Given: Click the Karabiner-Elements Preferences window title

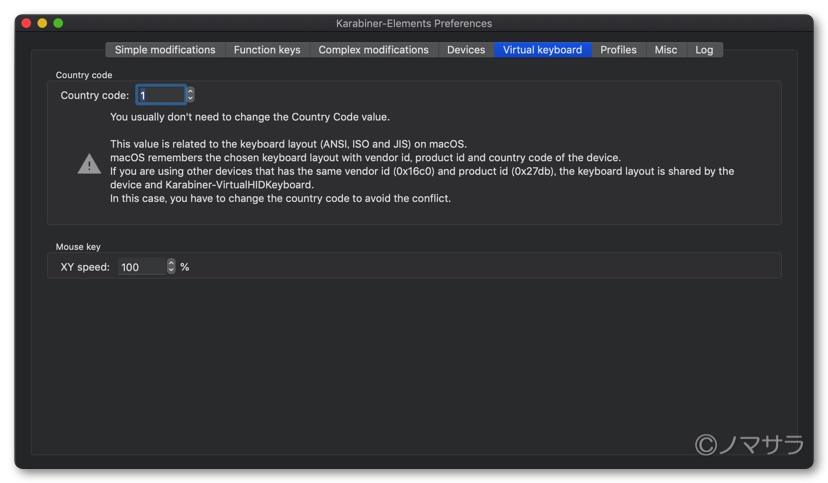Looking at the screenshot, I should coord(414,23).
